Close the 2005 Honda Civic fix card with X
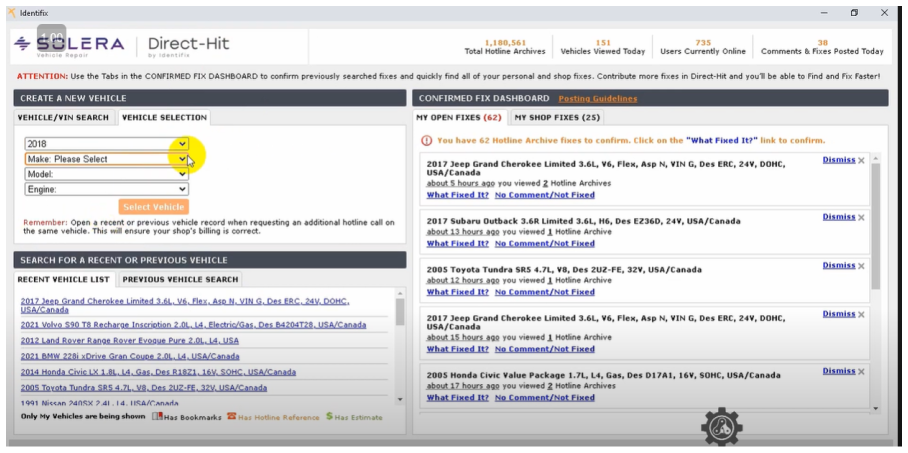The width and height of the screenshot is (908, 453). [x=861, y=371]
